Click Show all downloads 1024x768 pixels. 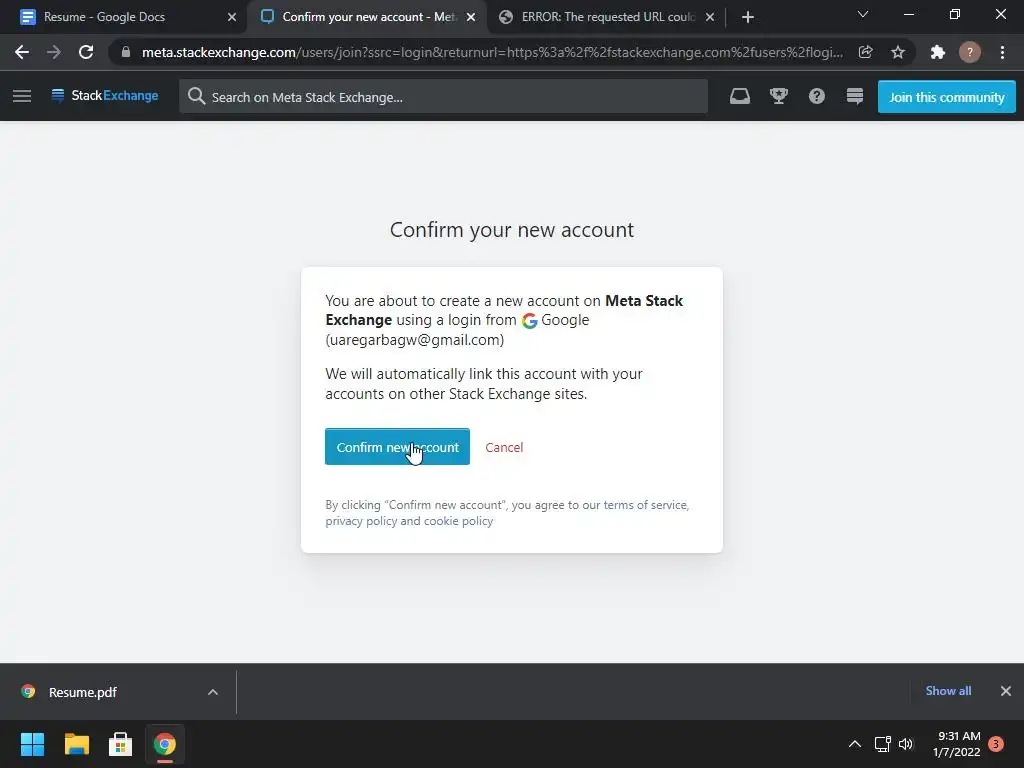coord(948,691)
